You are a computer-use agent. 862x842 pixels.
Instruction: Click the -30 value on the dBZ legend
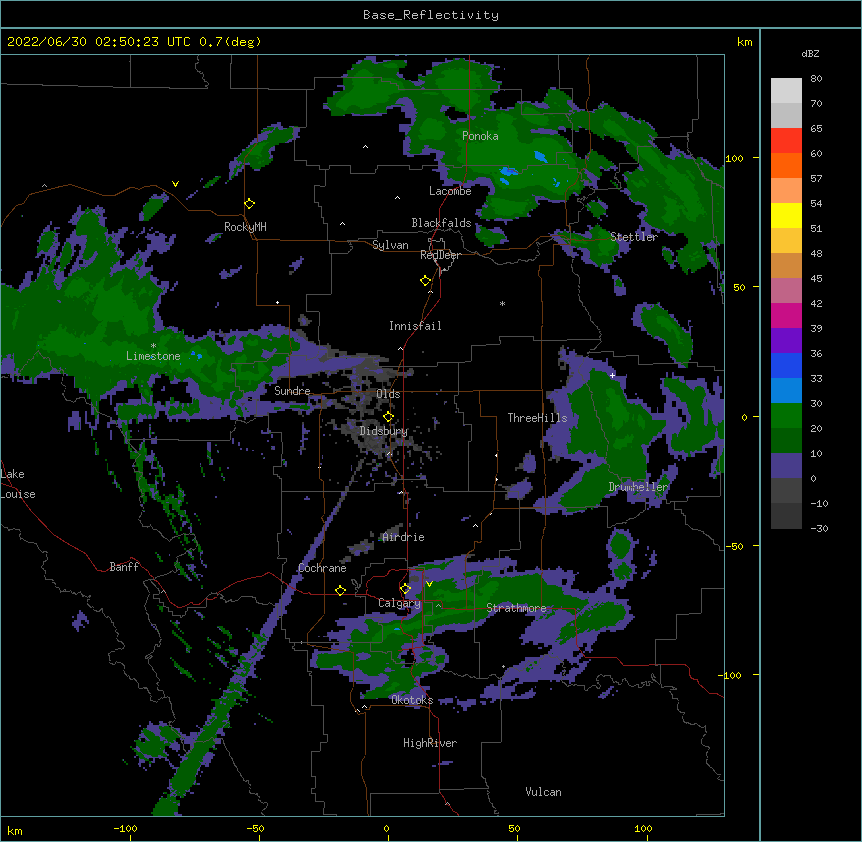[x=819, y=529]
